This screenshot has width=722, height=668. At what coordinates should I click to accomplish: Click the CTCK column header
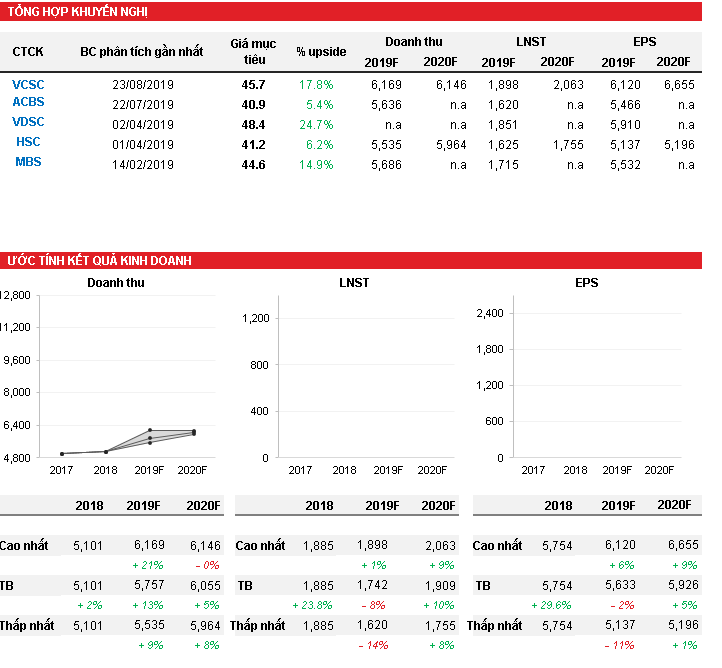point(28,52)
